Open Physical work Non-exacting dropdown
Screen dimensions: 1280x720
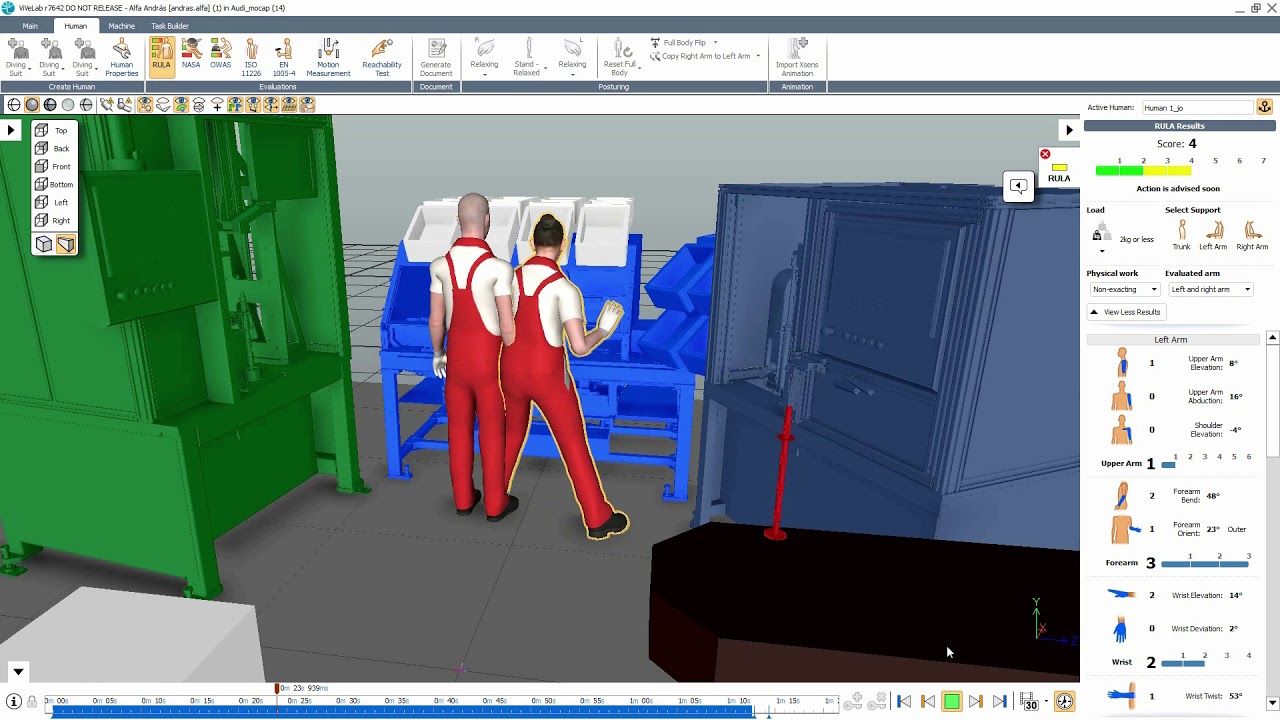tap(1125, 289)
